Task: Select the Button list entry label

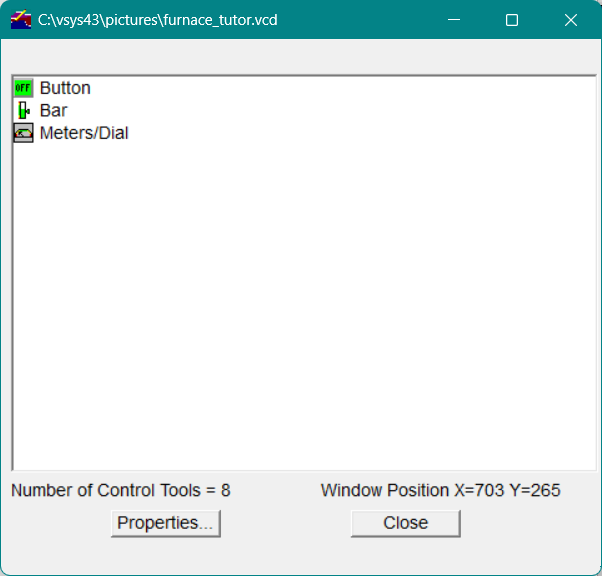Action: tap(65, 88)
